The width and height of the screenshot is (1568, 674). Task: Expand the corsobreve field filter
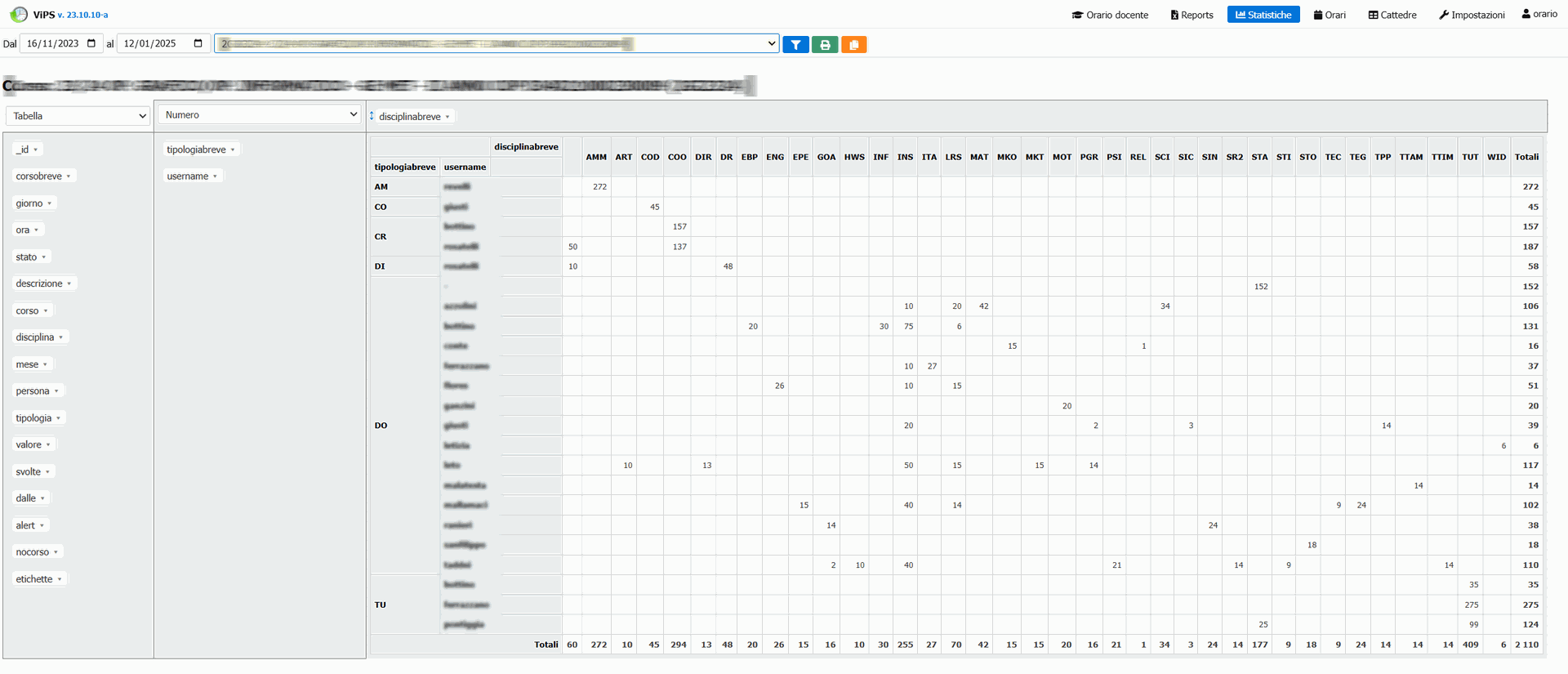click(69, 176)
